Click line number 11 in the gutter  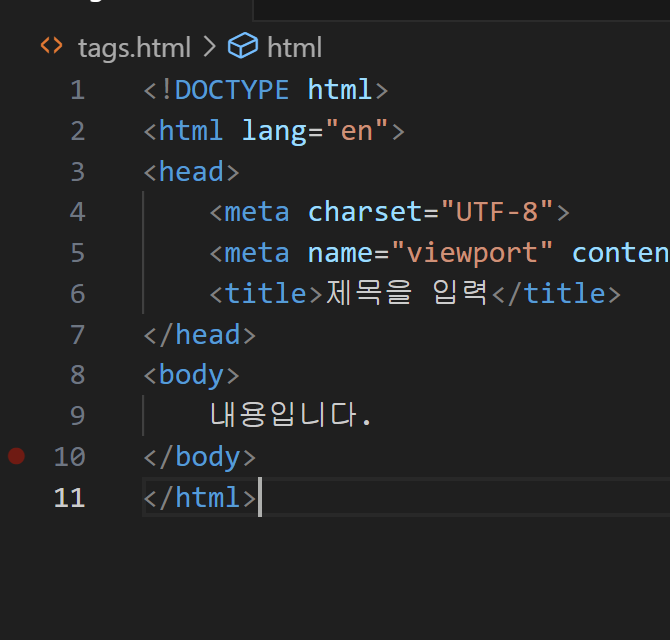pos(70,498)
